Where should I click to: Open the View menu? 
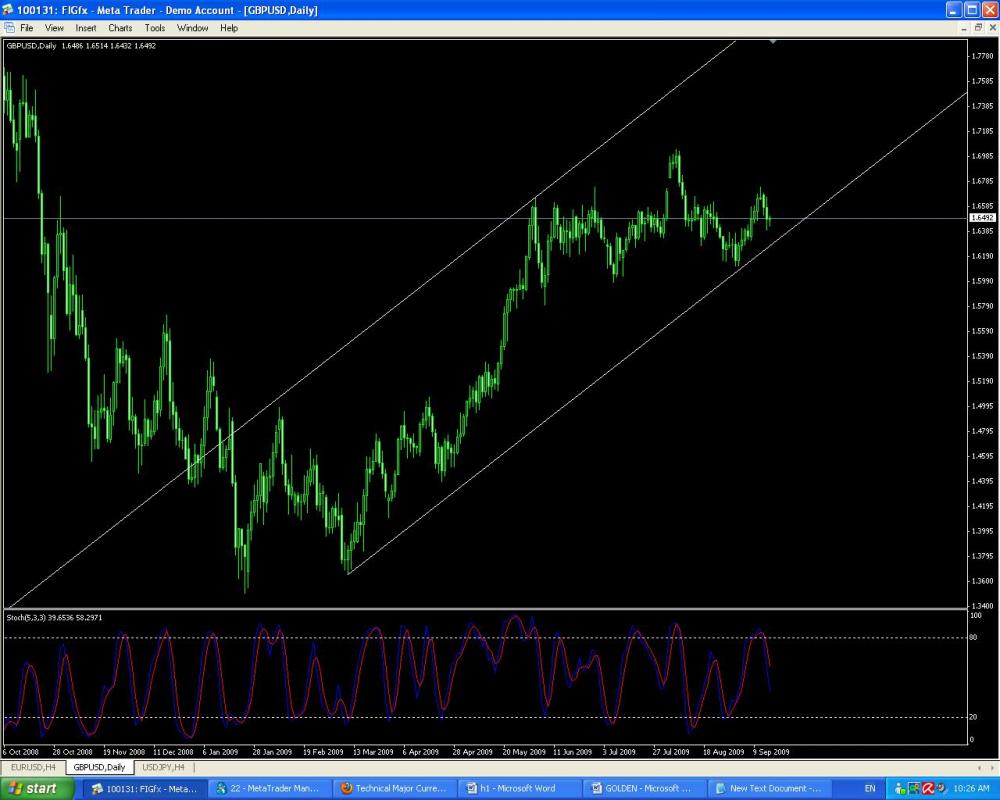coord(54,28)
